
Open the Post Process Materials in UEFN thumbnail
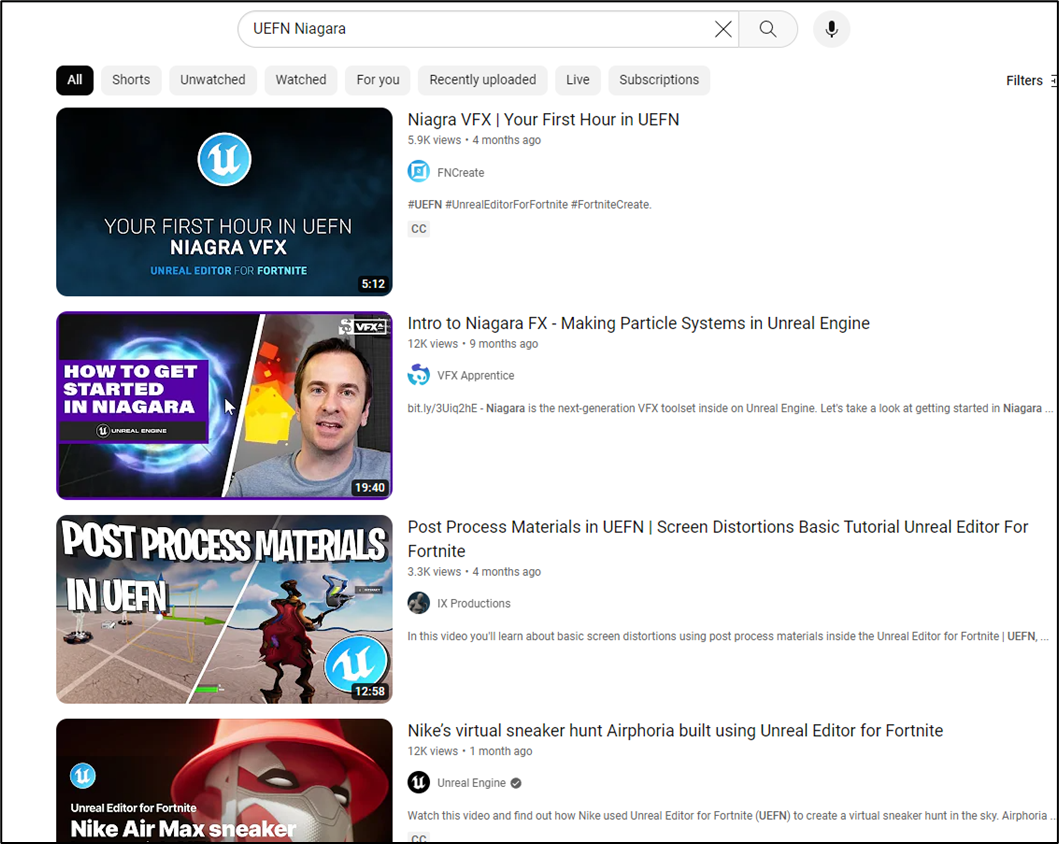click(224, 609)
